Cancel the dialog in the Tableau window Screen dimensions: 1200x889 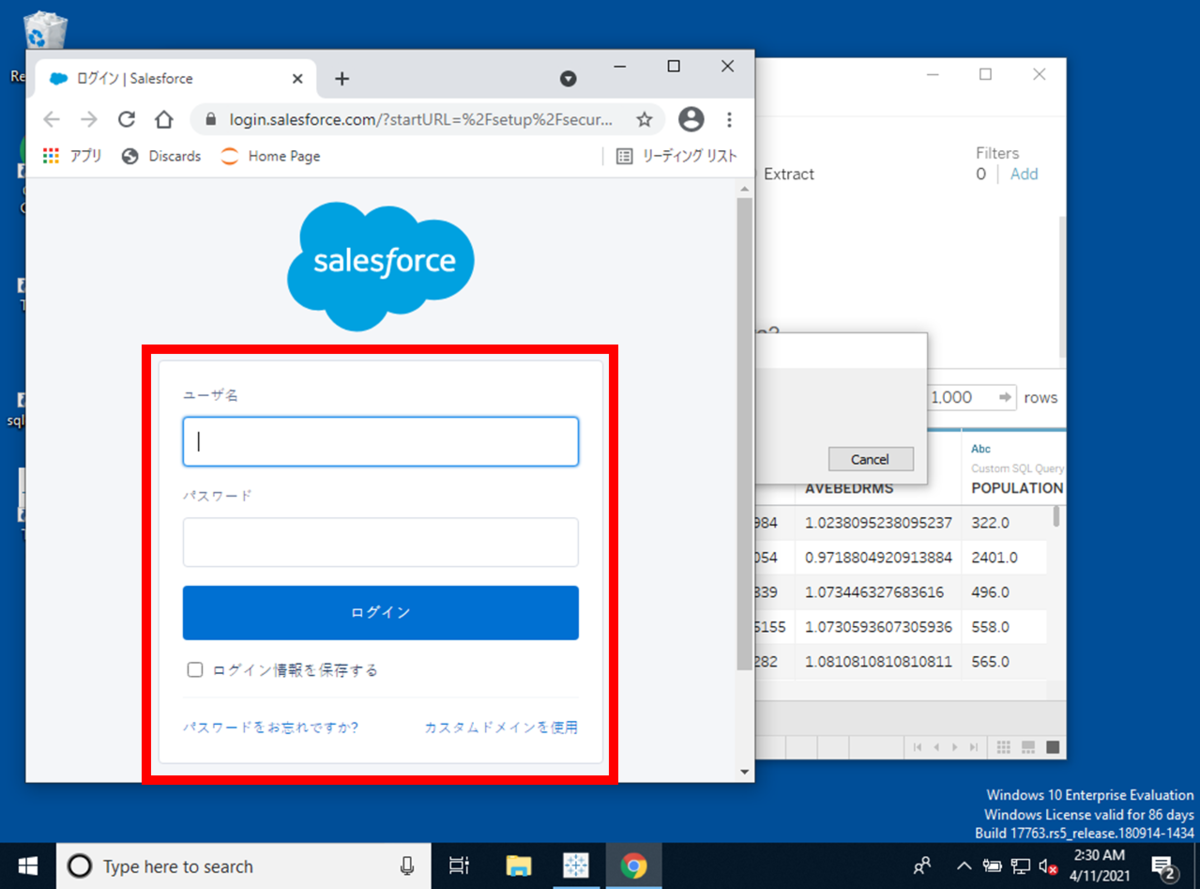[x=870, y=459]
